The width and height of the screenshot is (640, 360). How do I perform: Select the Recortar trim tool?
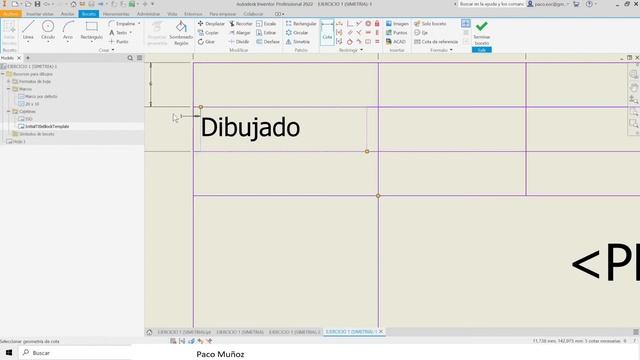pos(240,24)
